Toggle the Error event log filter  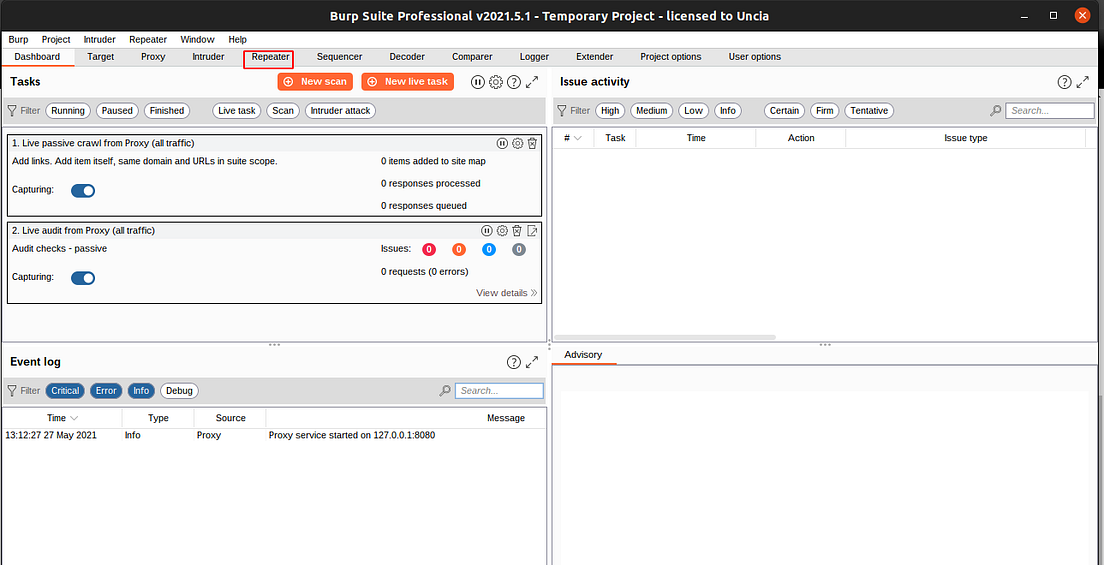tap(106, 390)
